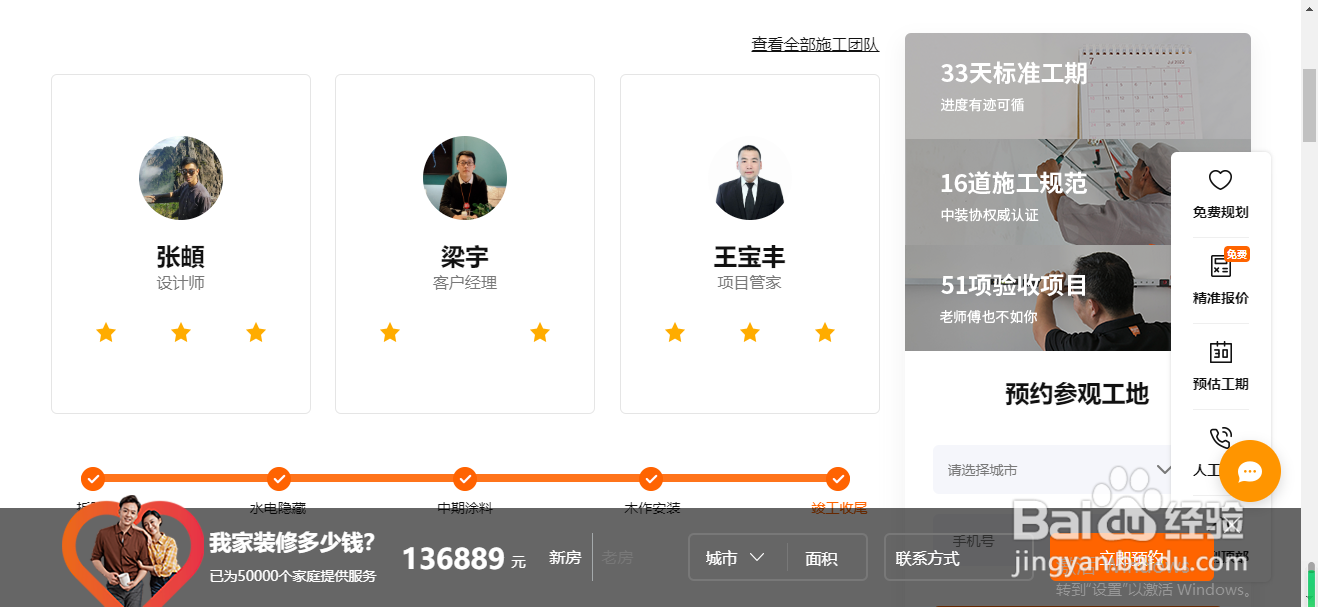Click the chevron arrow next to 城市
1318x607 pixels.
coord(759,558)
